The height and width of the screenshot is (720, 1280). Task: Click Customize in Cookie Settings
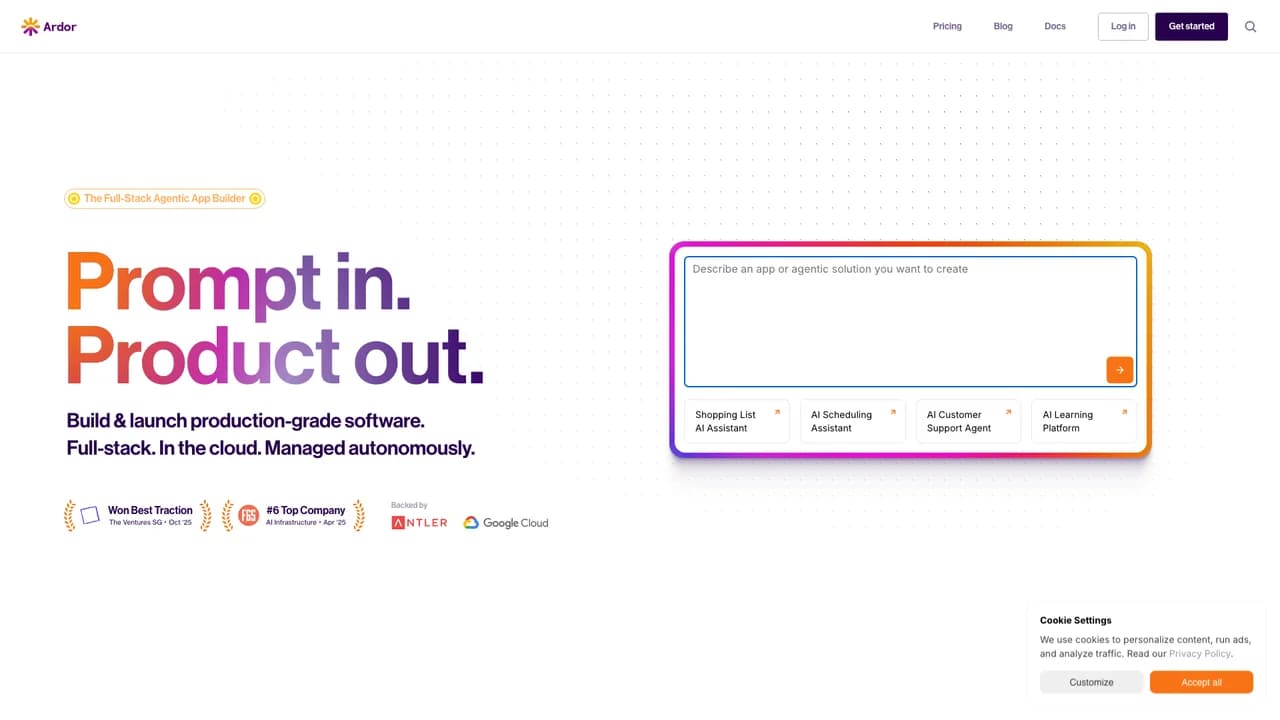coord(1091,682)
